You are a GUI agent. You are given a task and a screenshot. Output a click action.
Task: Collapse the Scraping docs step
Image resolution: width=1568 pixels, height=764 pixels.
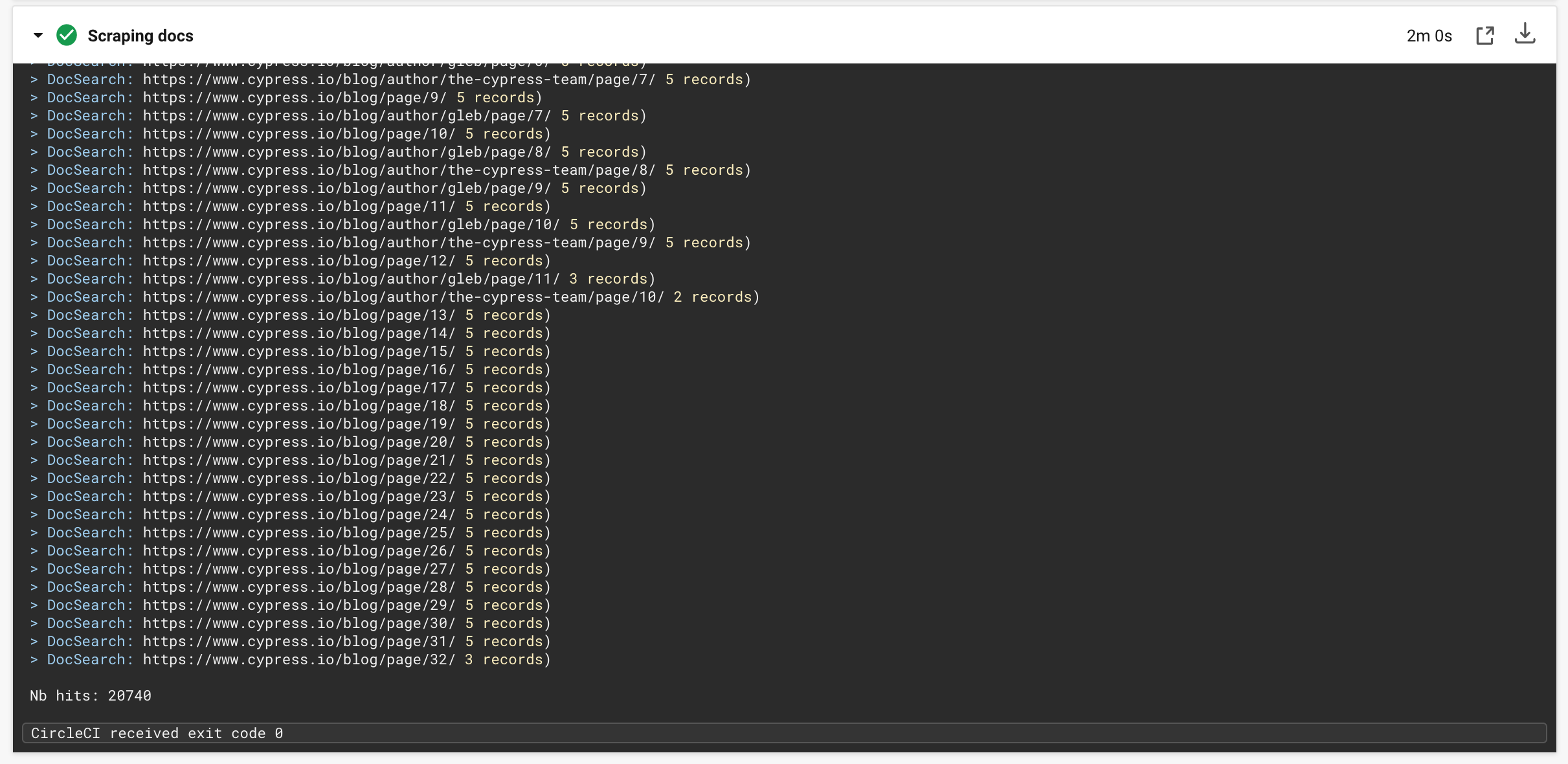tap(38, 36)
